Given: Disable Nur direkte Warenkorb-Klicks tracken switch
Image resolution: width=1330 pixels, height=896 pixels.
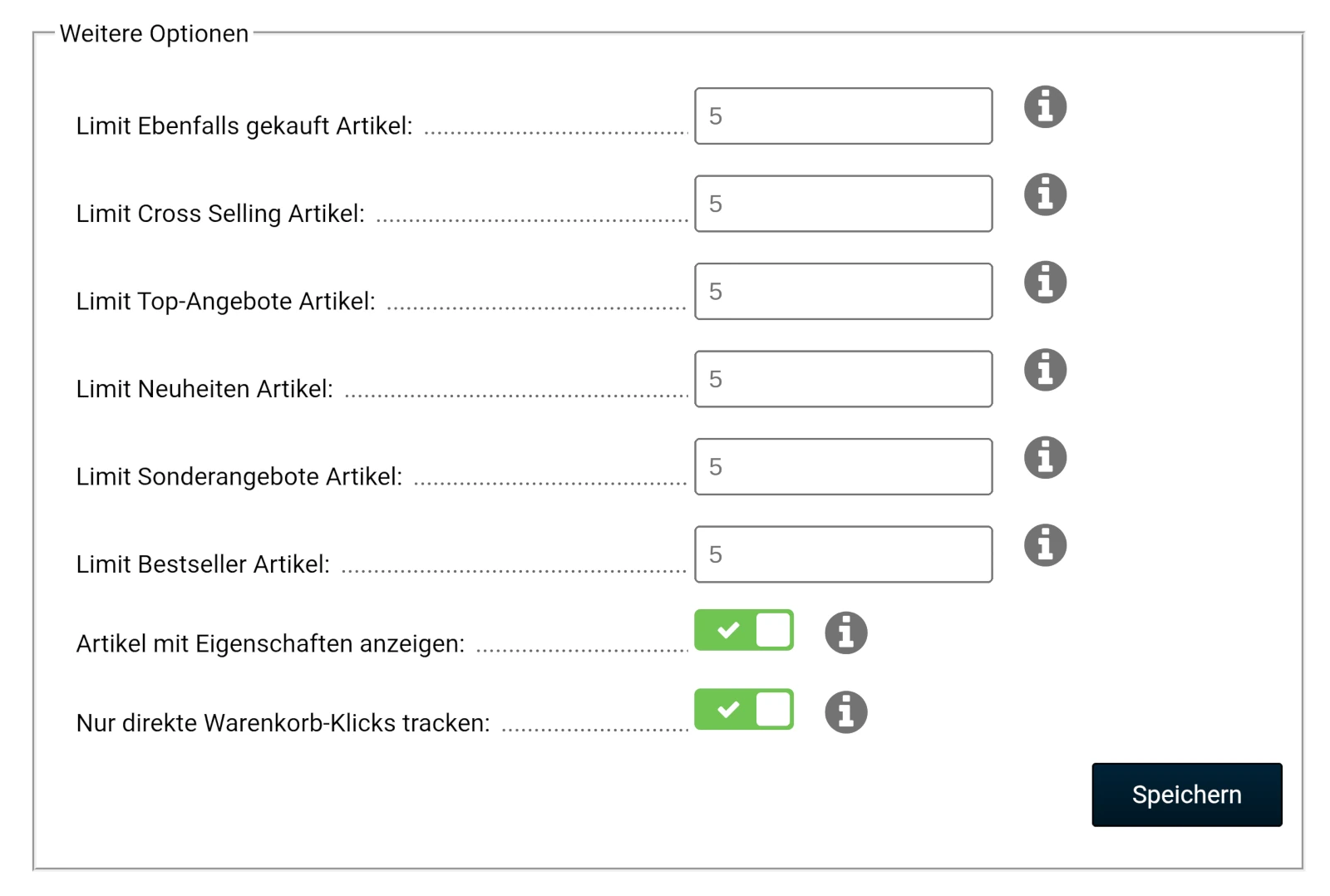Looking at the screenshot, I should [x=744, y=710].
